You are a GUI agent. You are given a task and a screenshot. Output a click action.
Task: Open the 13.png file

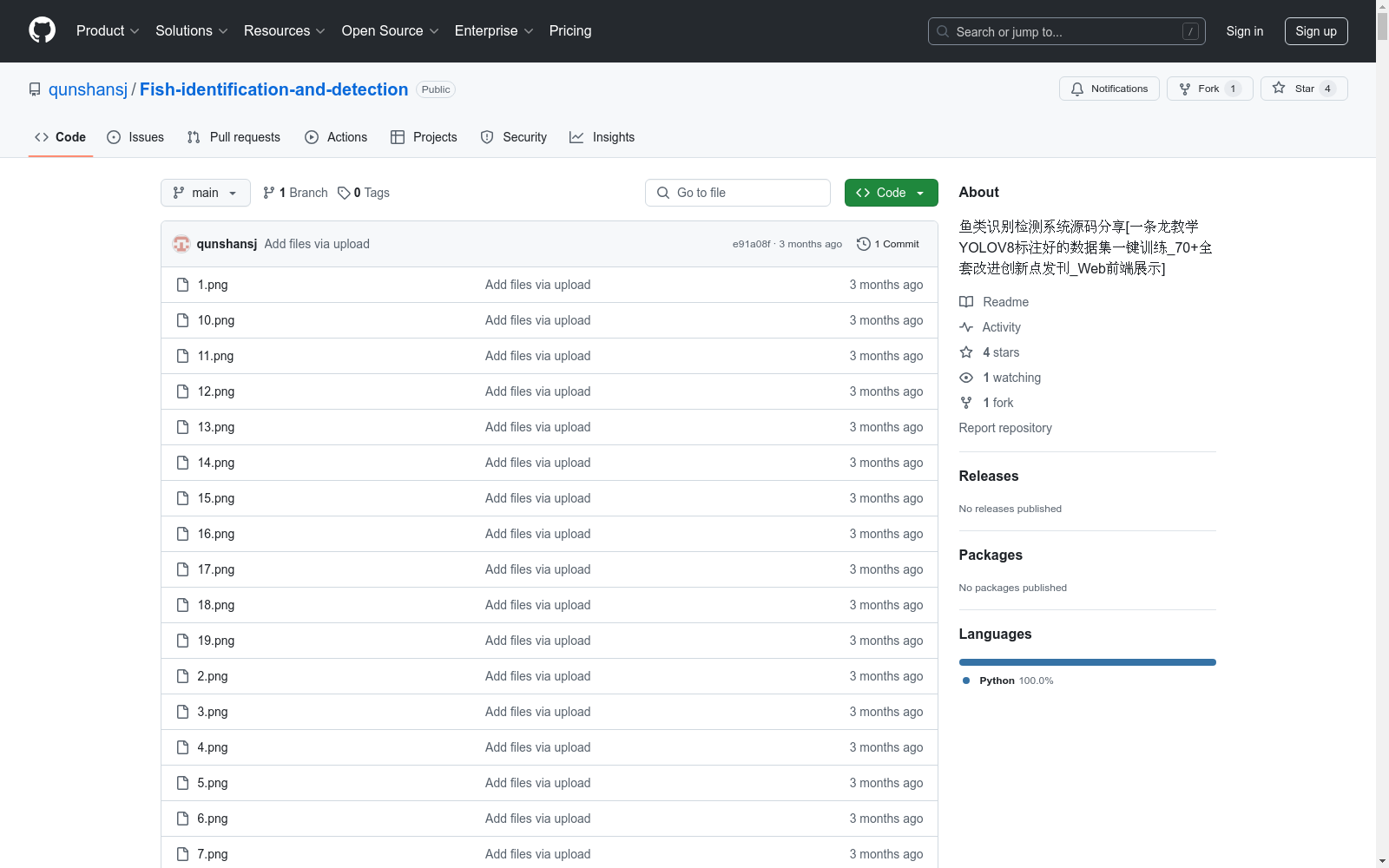tap(215, 427)
